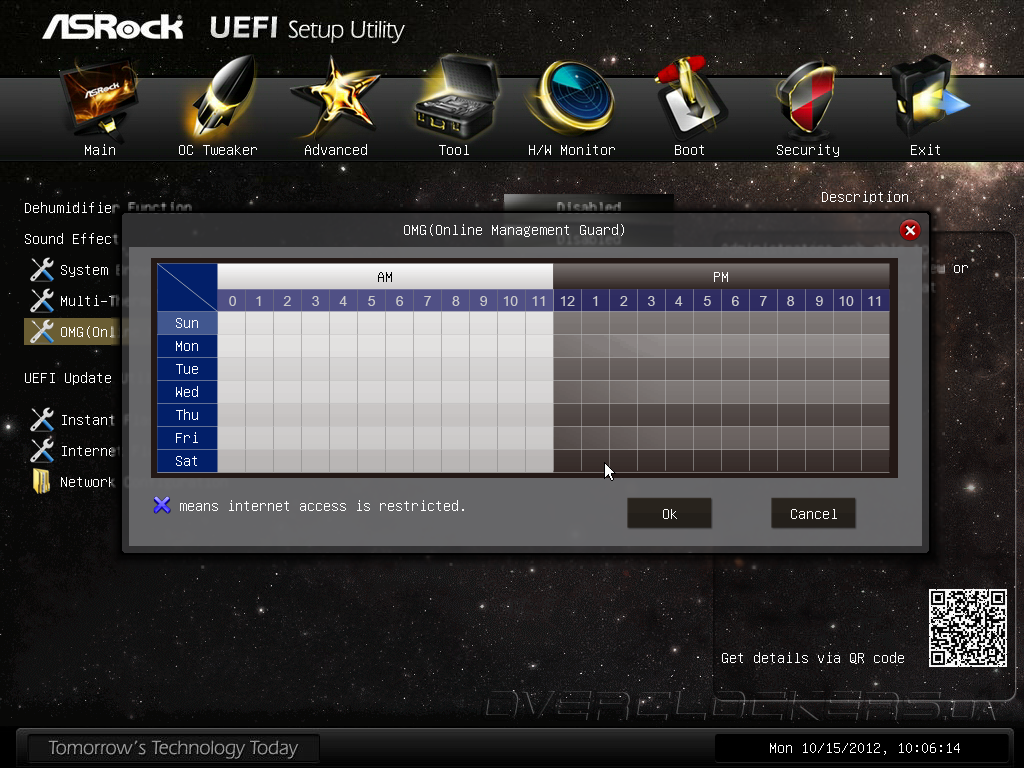Image resolution: width=1024 pixels, height=768 pixels.
Task: Open H/W Monitor tab label
Action: (x=571, y=150)
